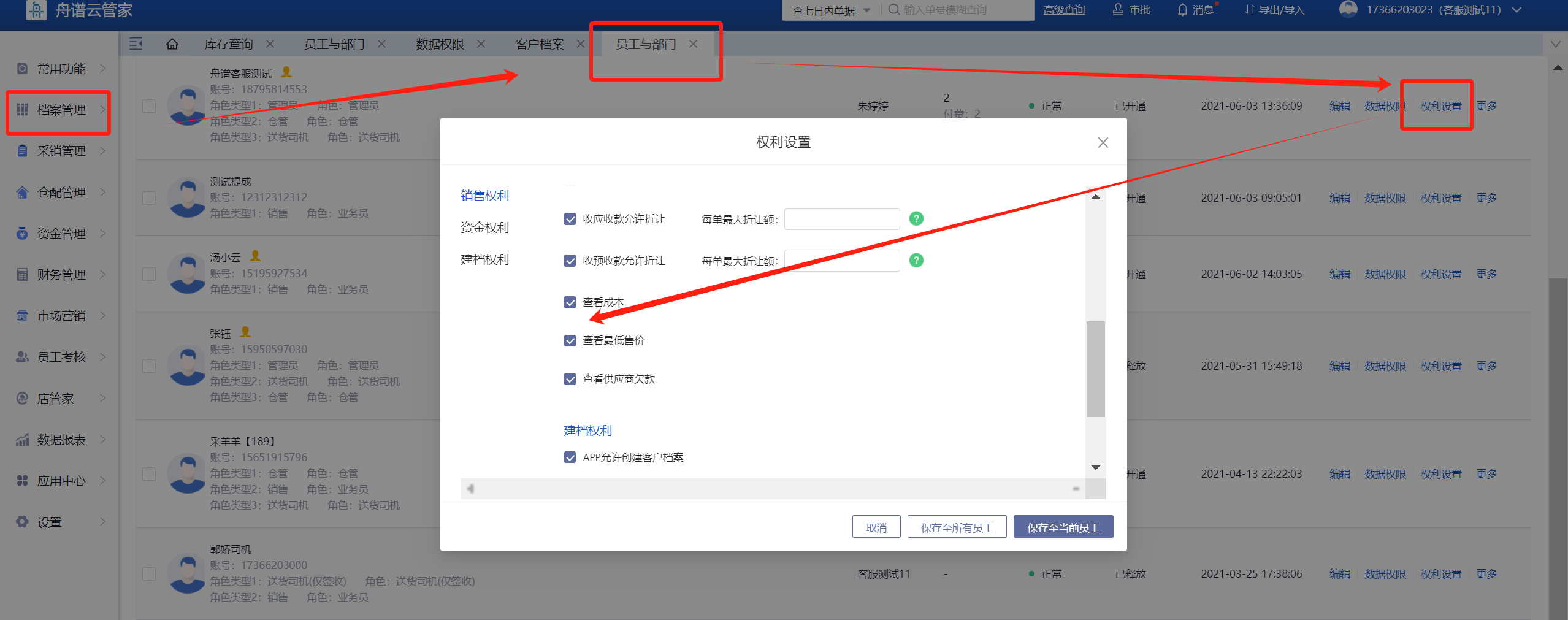Click the 取消 button
The image size is (1568, 620).
[876, 527]
